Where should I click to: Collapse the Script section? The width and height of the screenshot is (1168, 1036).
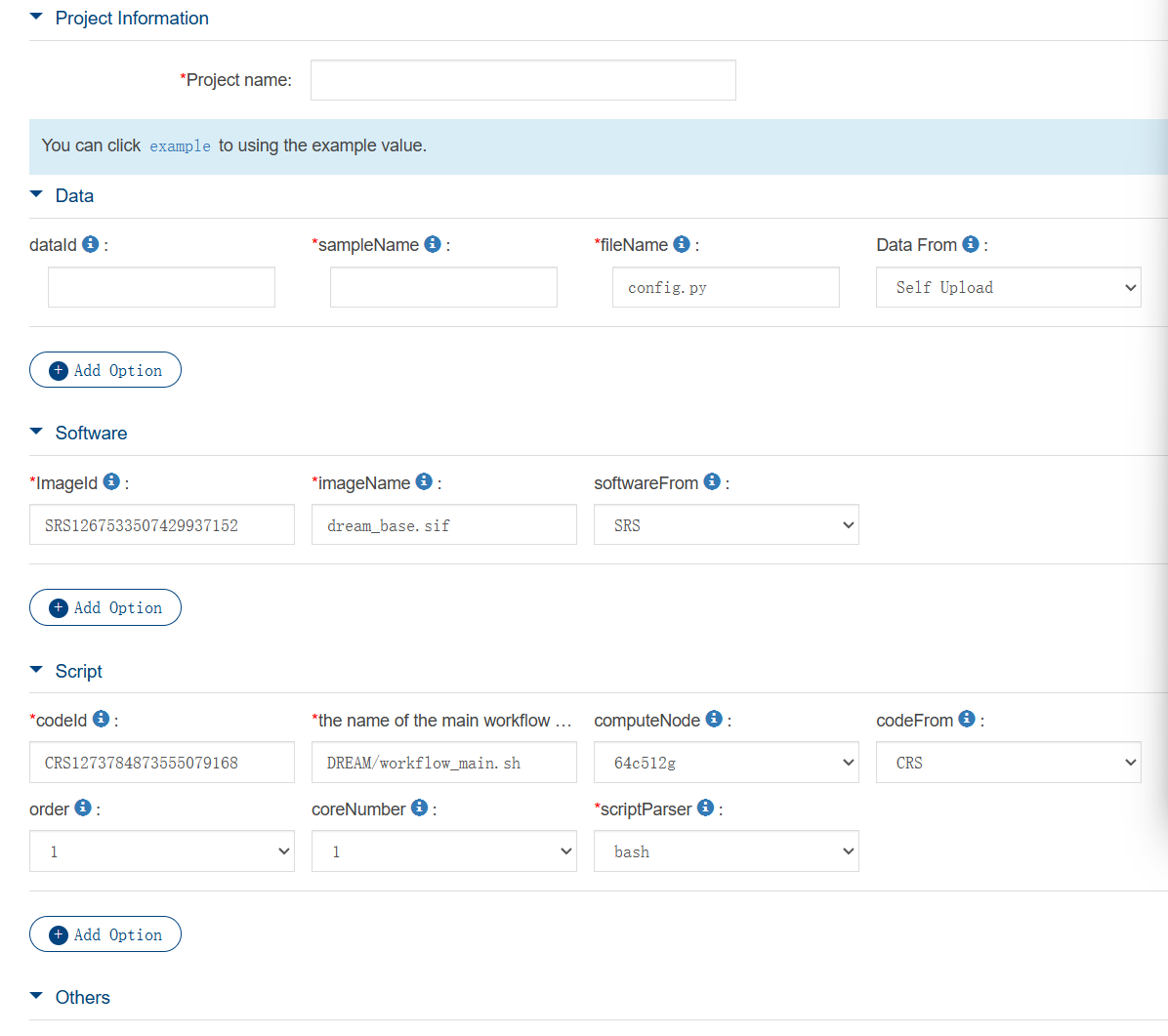tap(36, 670)
